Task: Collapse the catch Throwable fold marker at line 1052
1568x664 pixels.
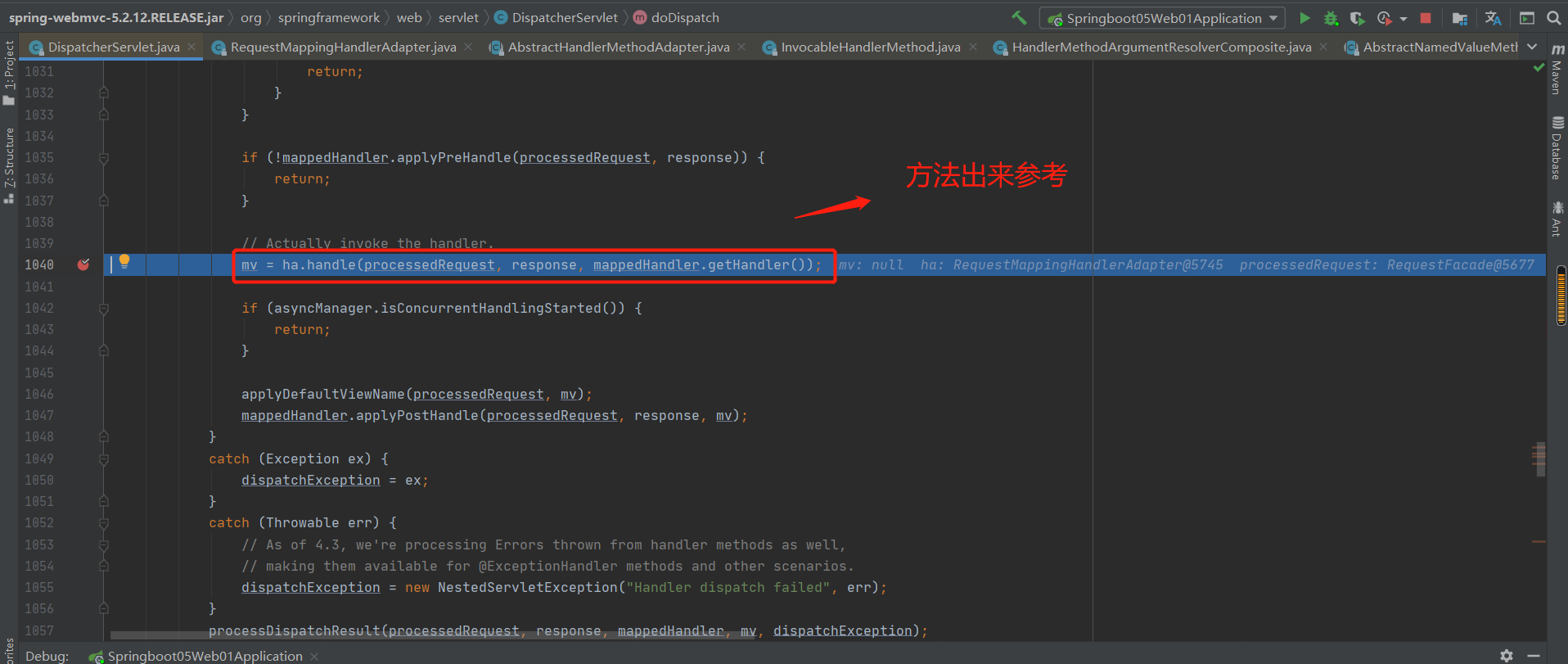Action: pos(104,522)
